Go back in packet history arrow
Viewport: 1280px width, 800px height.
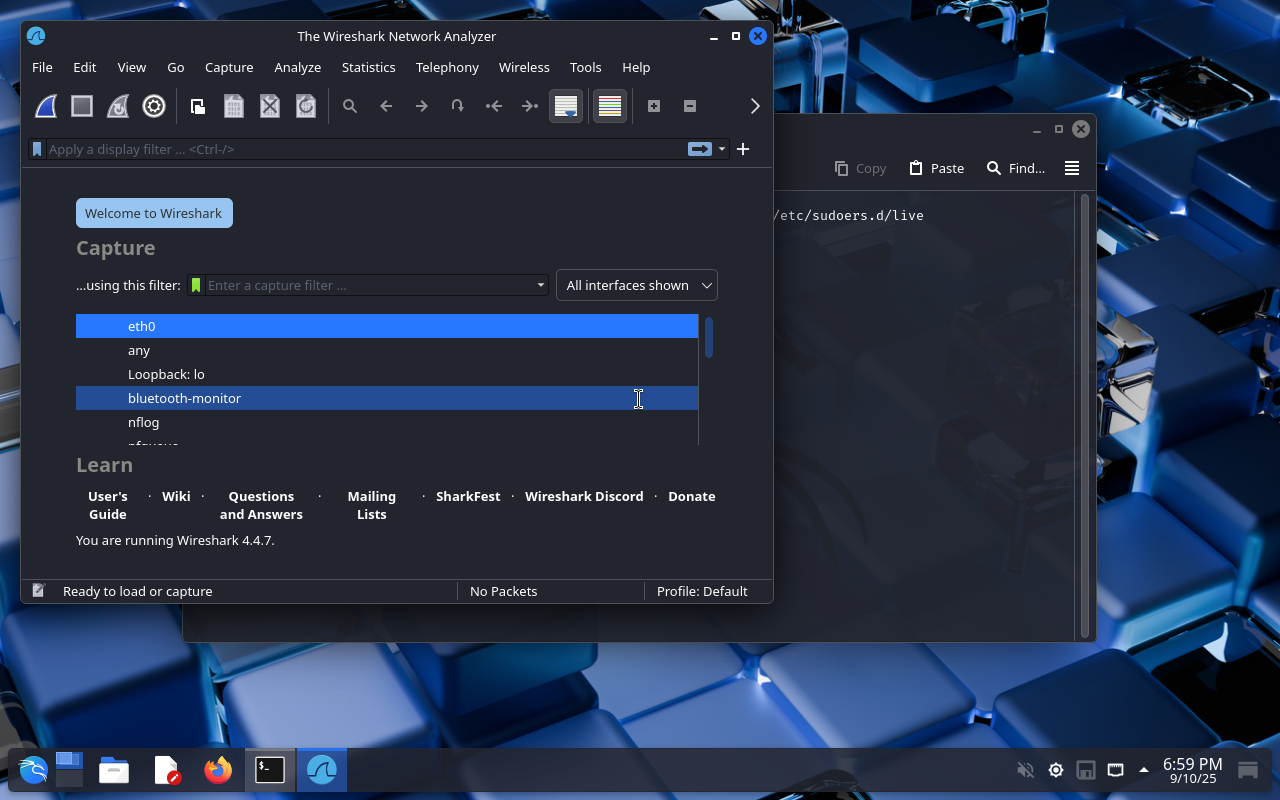click(386, 106)
